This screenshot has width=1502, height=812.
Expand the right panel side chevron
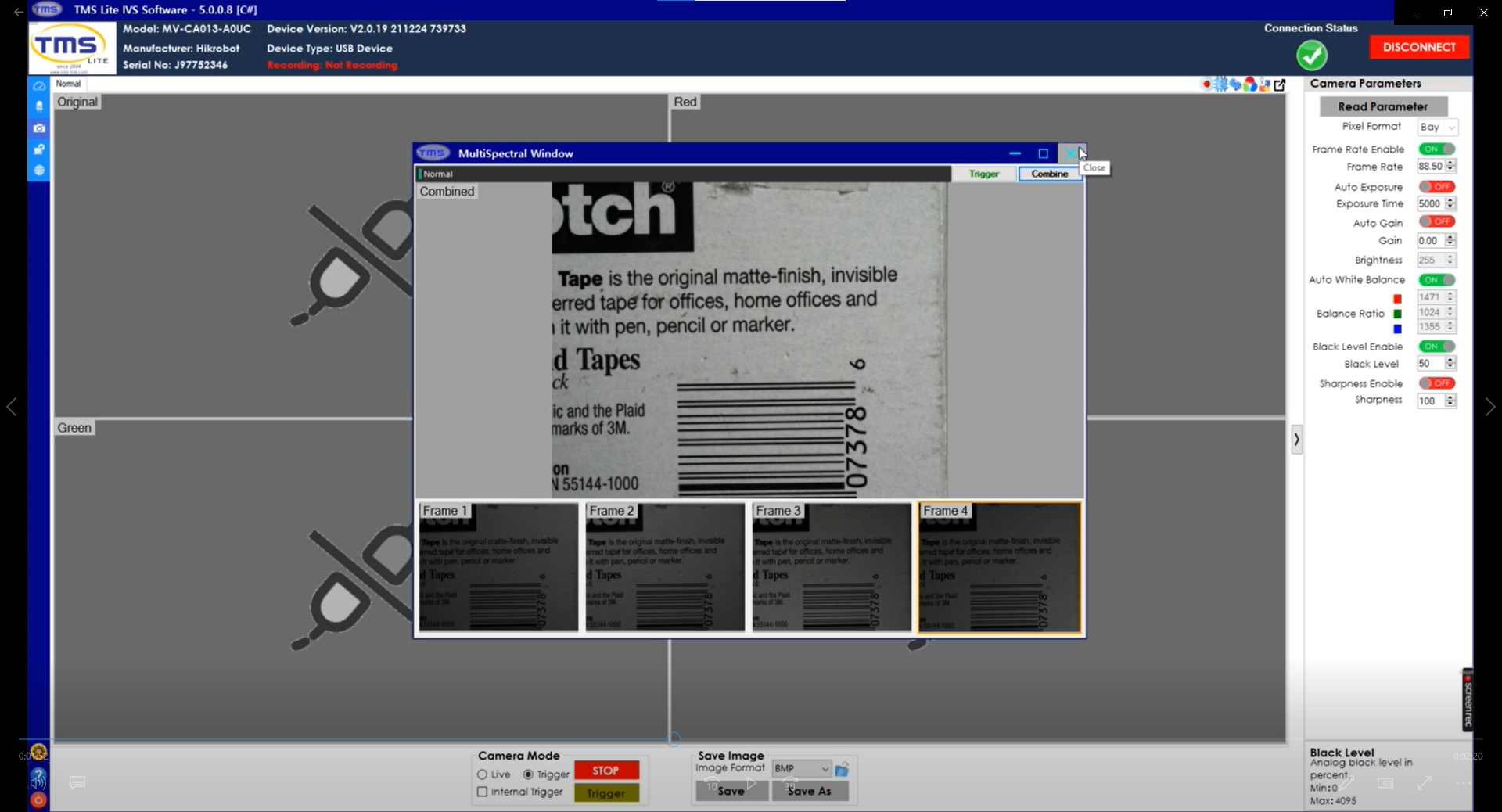(1296, 440)
